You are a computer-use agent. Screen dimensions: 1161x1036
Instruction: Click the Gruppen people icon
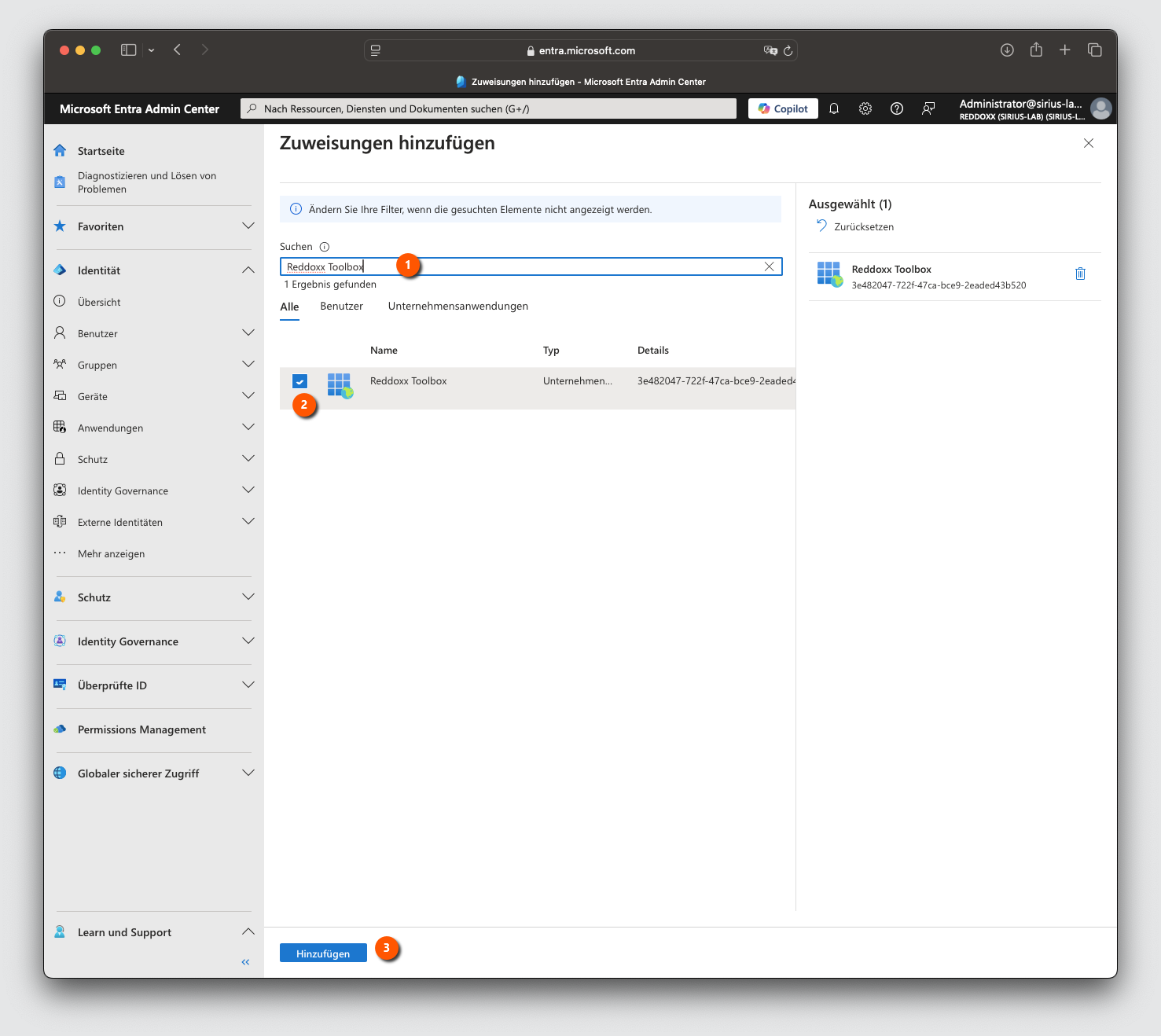tap(60, 364)
